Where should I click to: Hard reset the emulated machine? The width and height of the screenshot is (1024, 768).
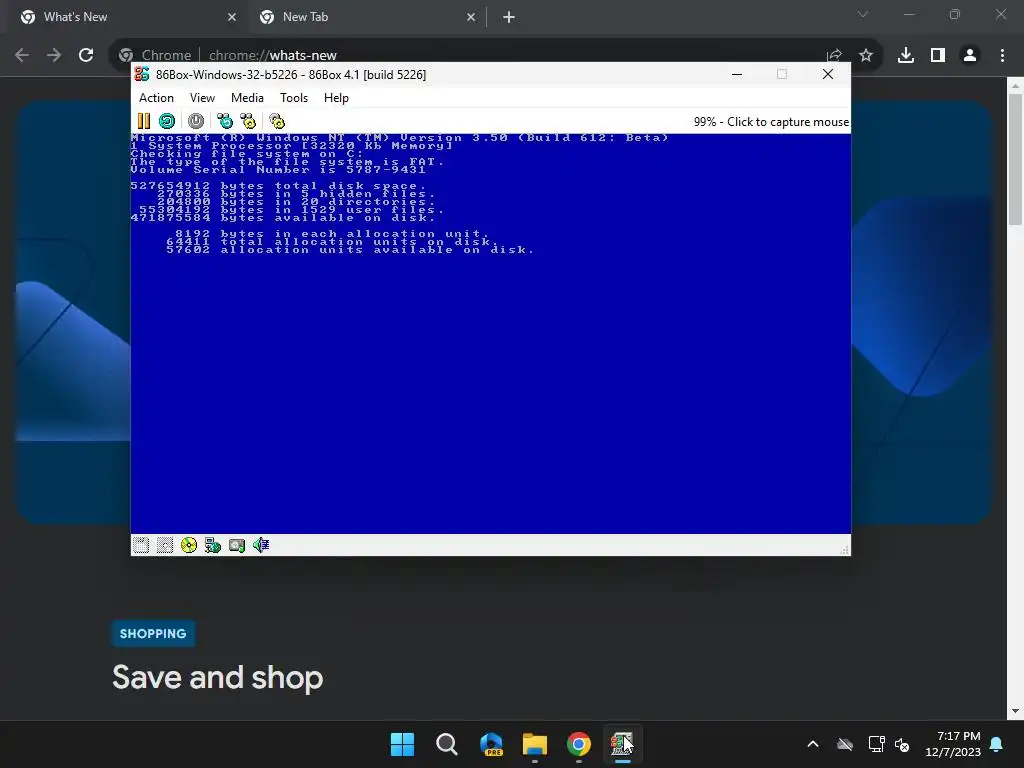(167, 121)
